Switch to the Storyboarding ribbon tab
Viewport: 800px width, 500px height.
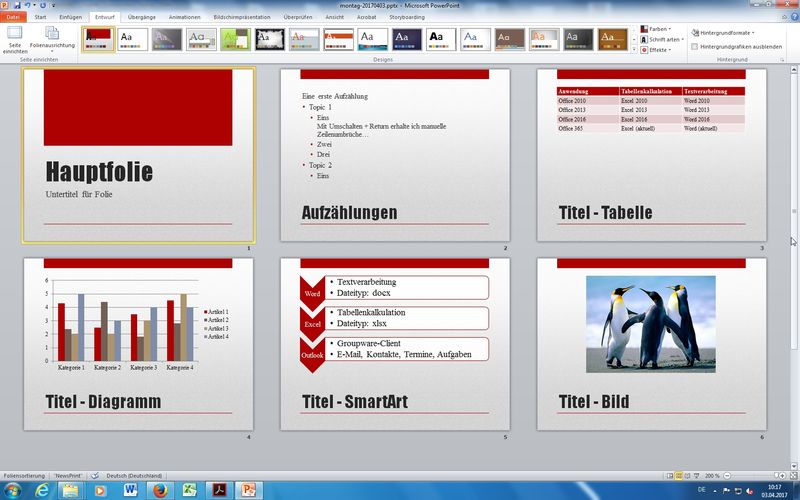[407, 17]
